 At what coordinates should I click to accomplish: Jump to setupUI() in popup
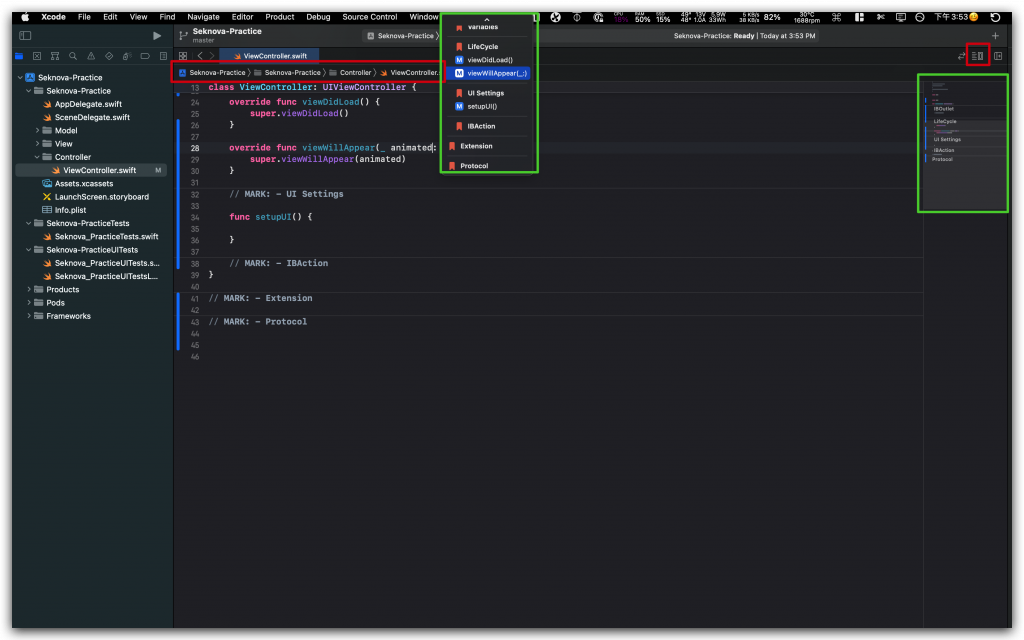tap(482, 106)
